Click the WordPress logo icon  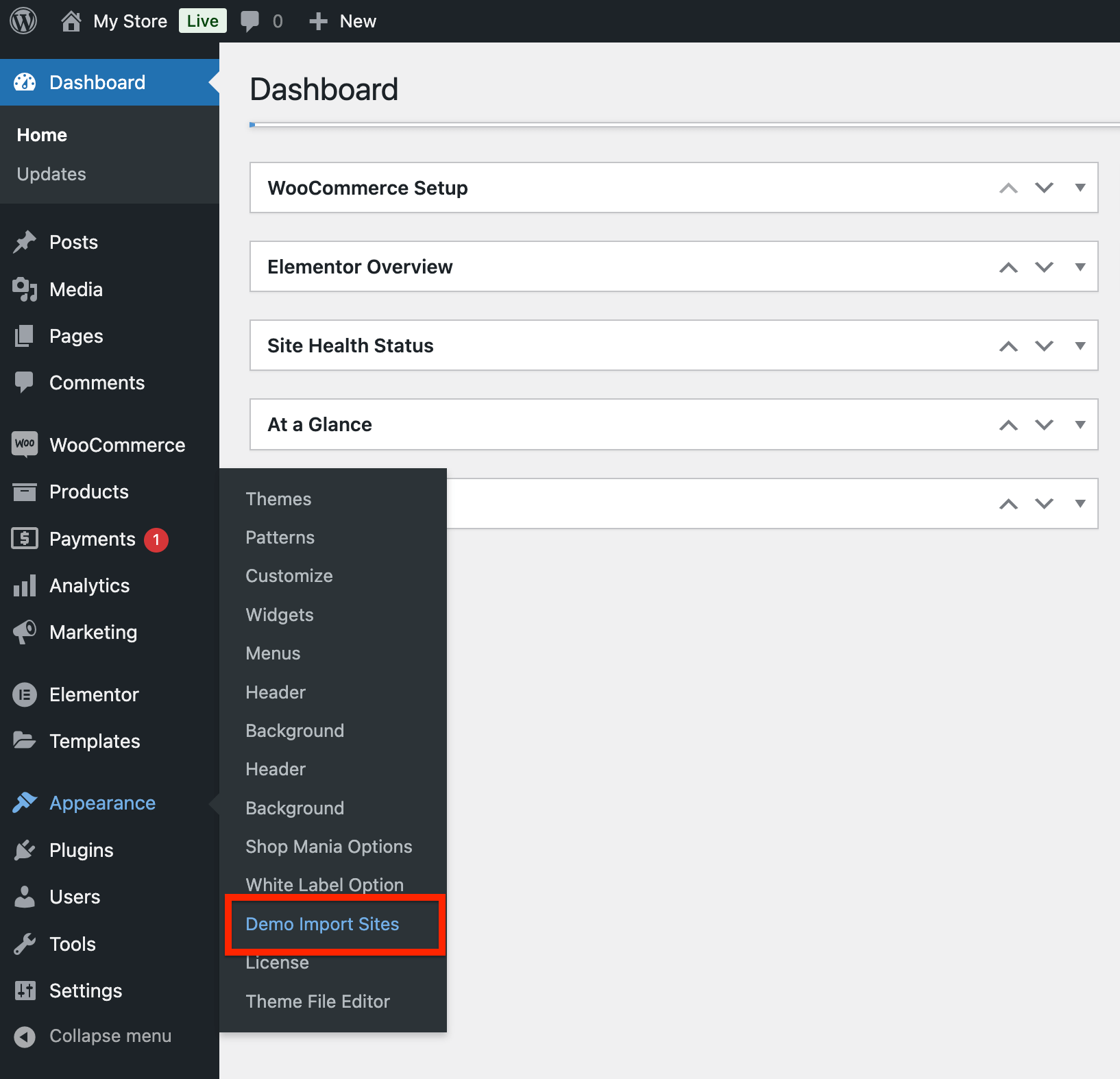click(x=23, y=21)
